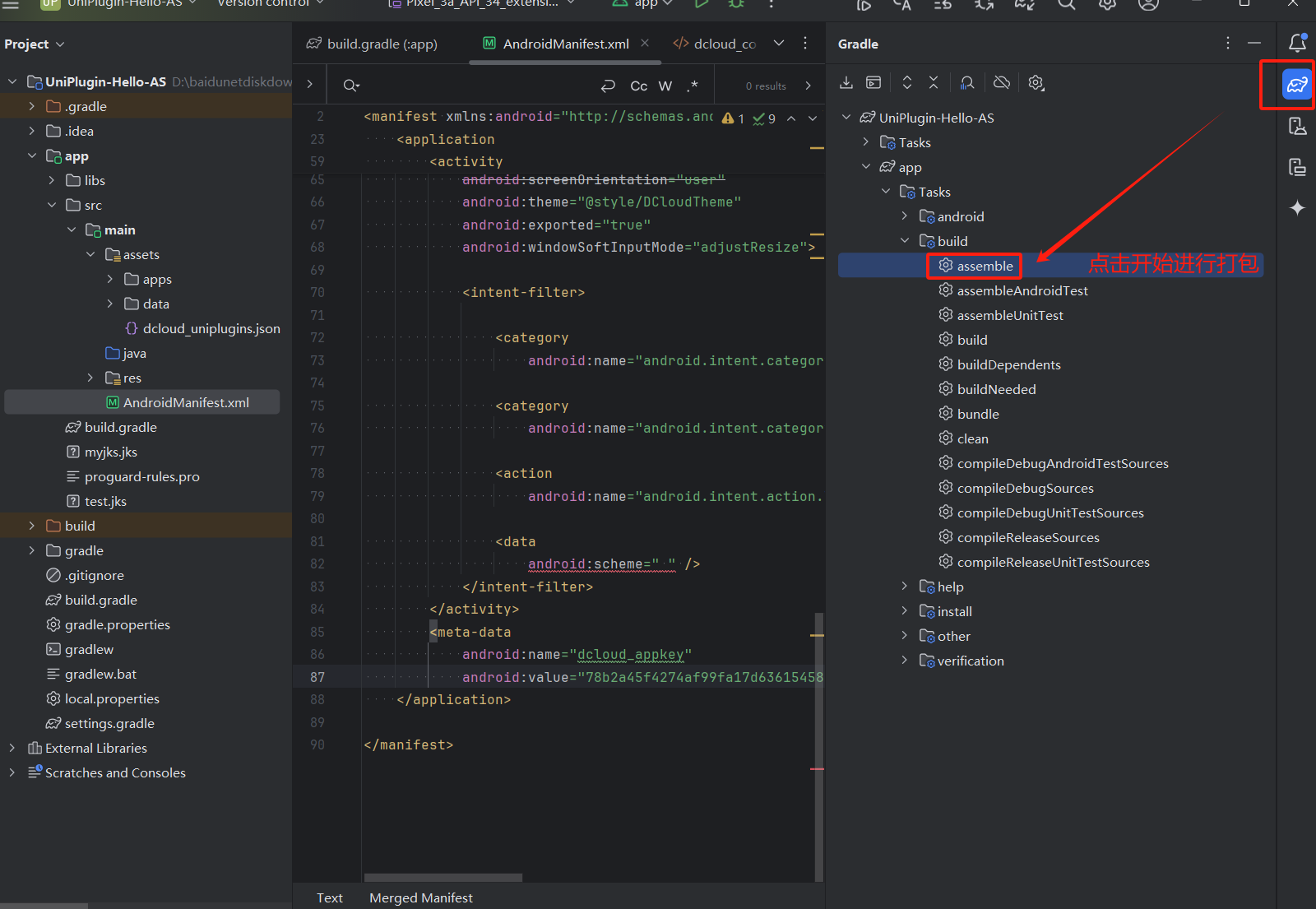
Task: Open editor tabs overflow three-dot menu
Action: point(805,43)
